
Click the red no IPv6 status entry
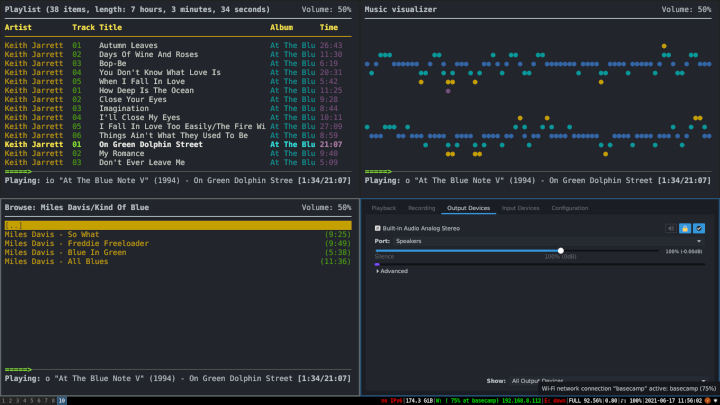click(x=392, y=401)
